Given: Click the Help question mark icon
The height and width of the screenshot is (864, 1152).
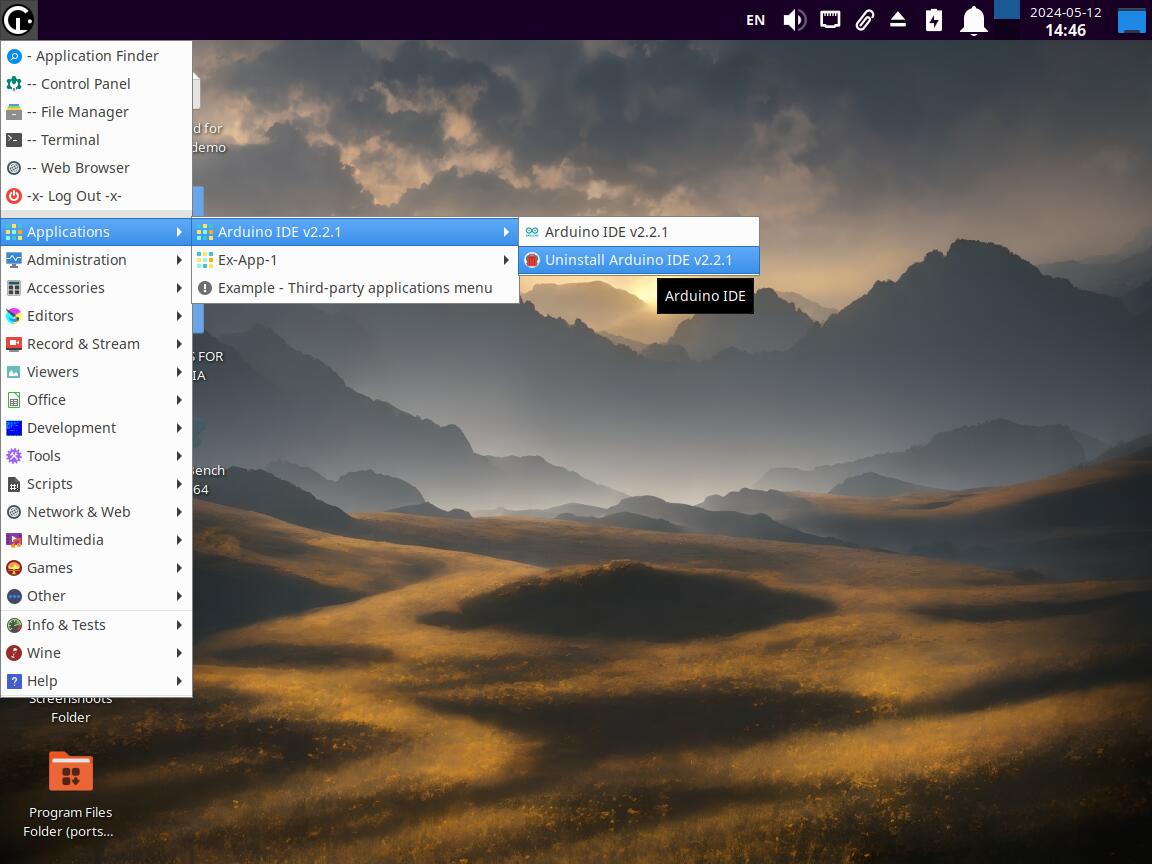Looking at the screenshot, I should click(x=14, y=681).
